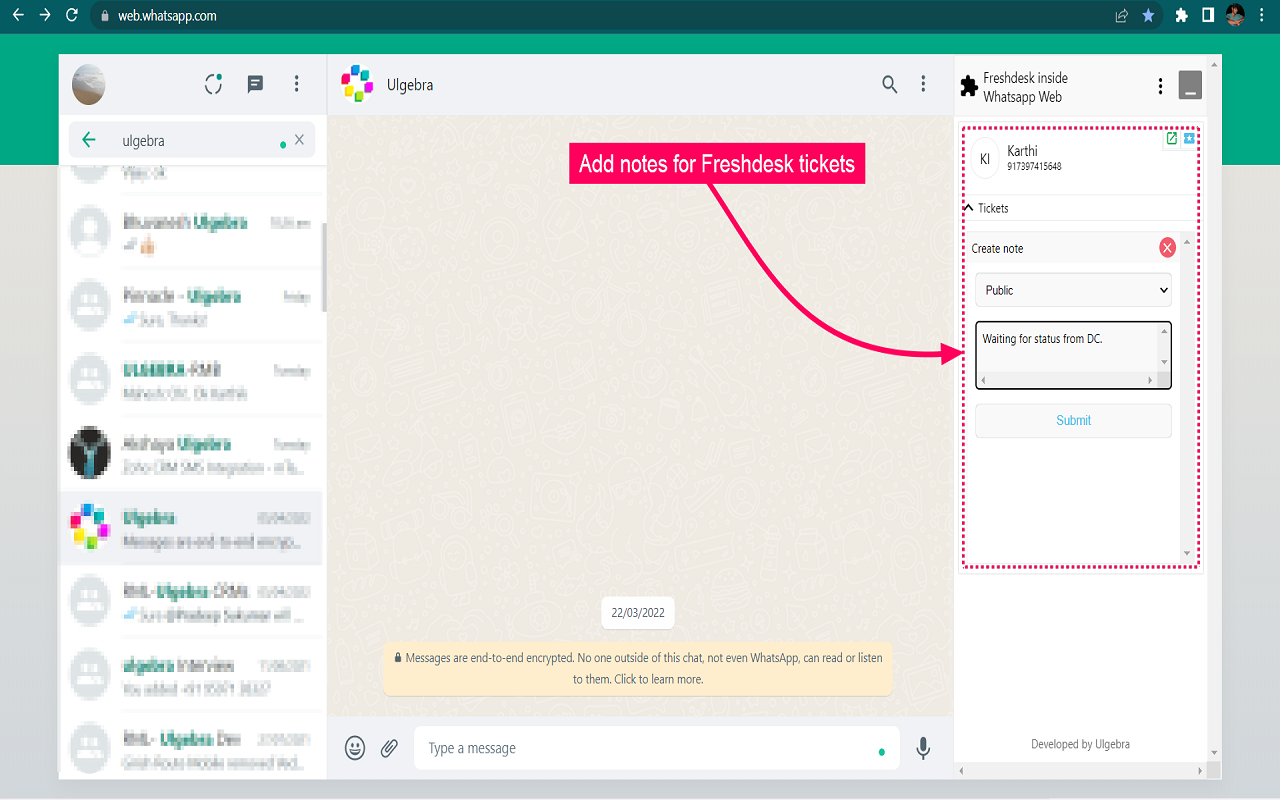Share this page from address bar

pos(1122,16)
